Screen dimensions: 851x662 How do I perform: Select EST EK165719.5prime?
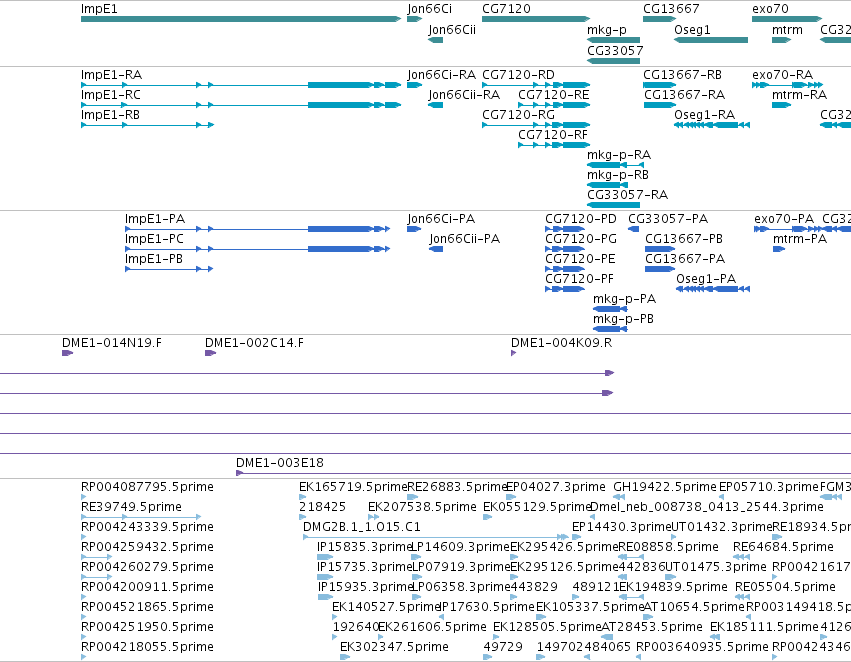click(302, 497)
